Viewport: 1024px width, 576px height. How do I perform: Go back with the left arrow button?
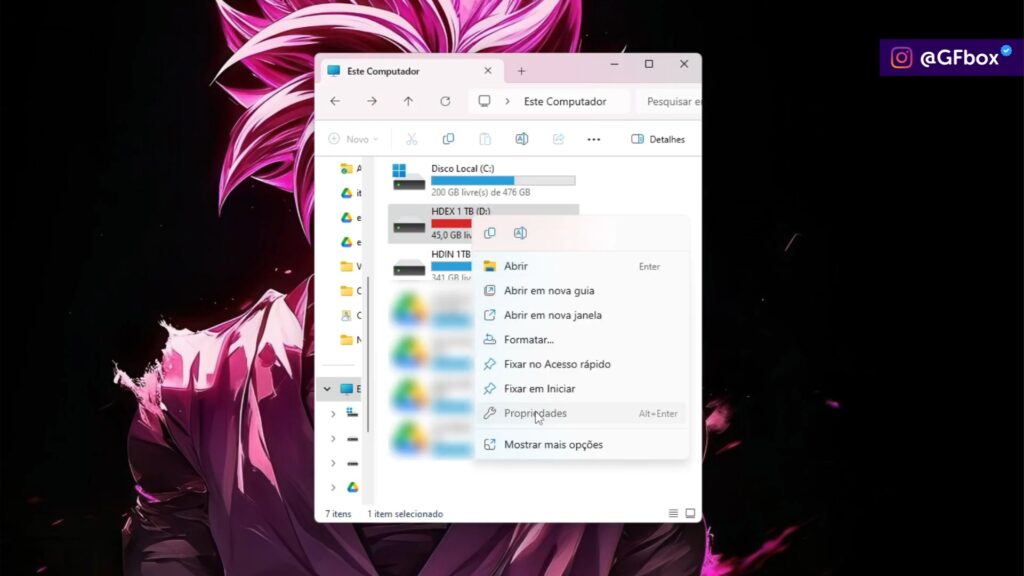[335, 101]
